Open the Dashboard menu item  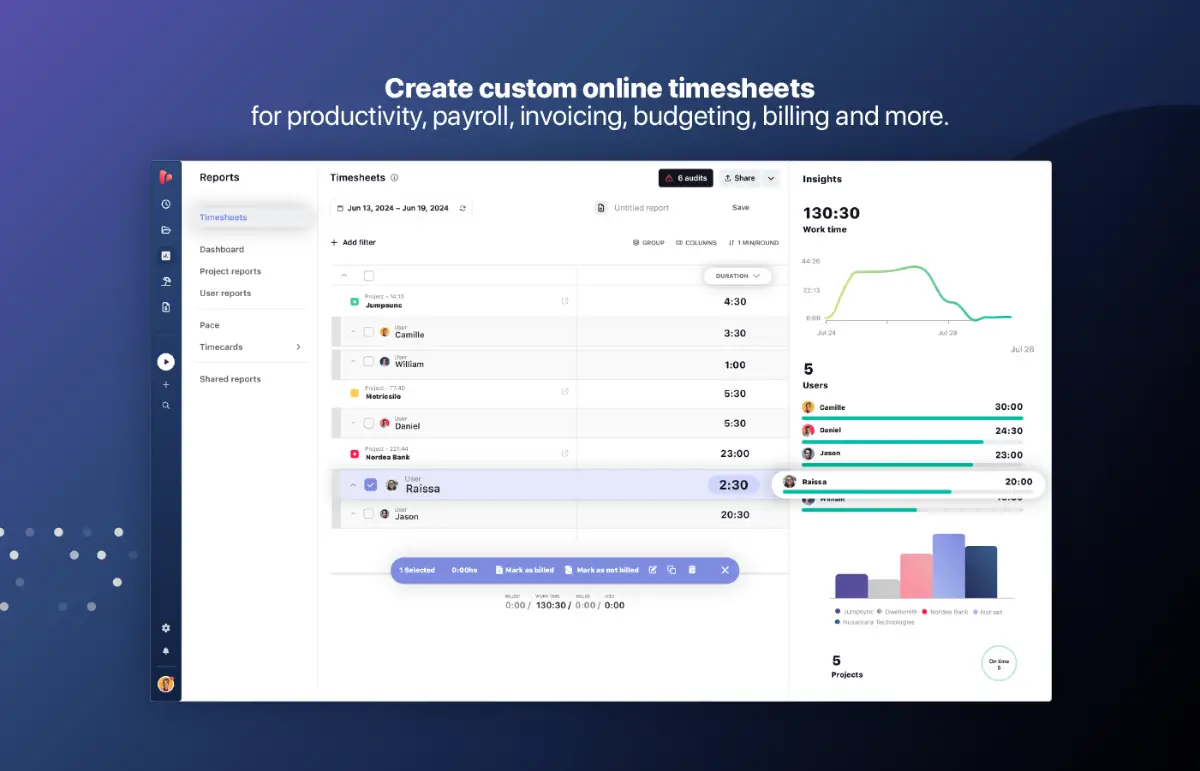221,249
